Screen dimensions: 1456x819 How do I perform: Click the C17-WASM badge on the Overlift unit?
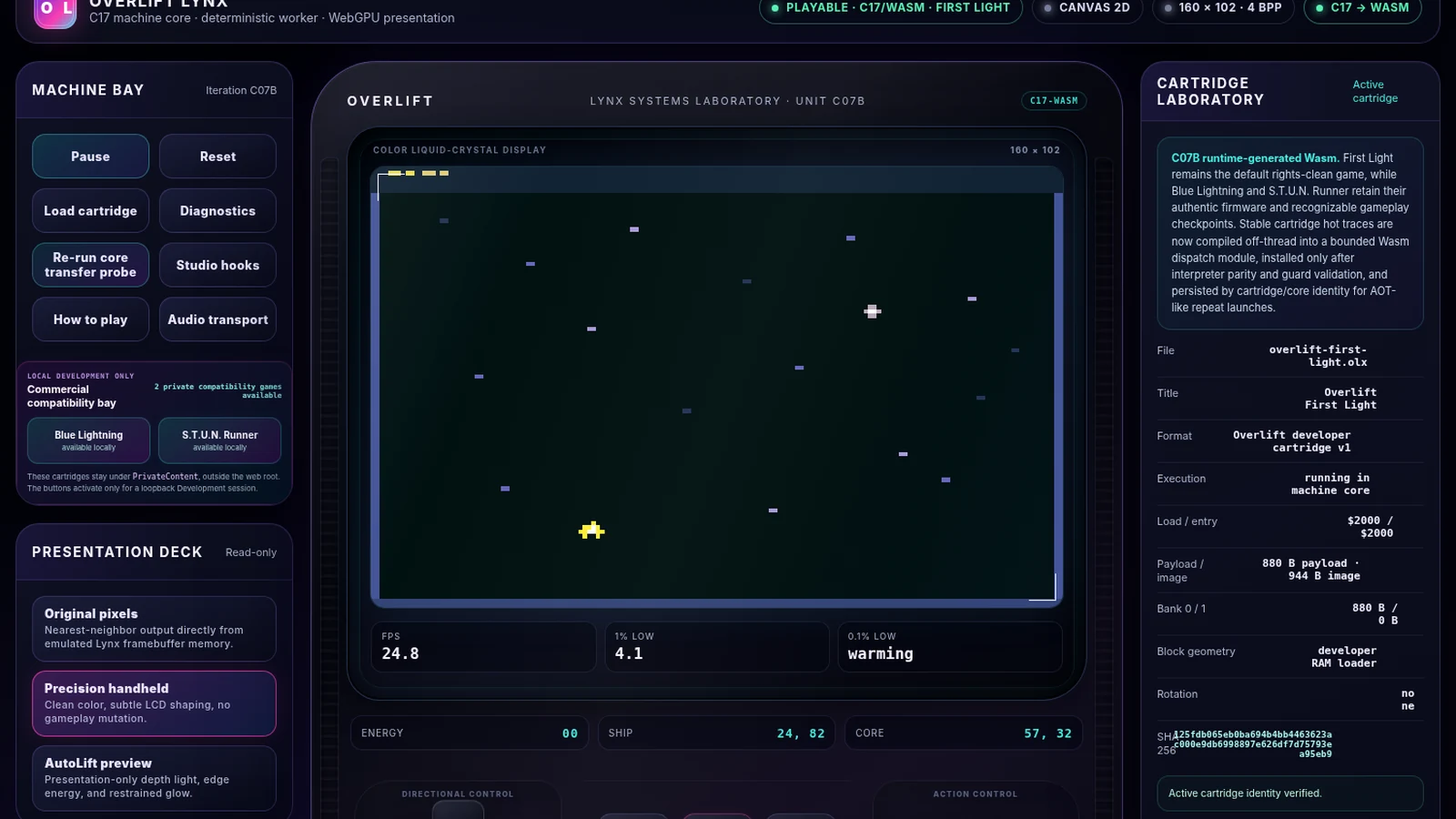click(1054, 101)
